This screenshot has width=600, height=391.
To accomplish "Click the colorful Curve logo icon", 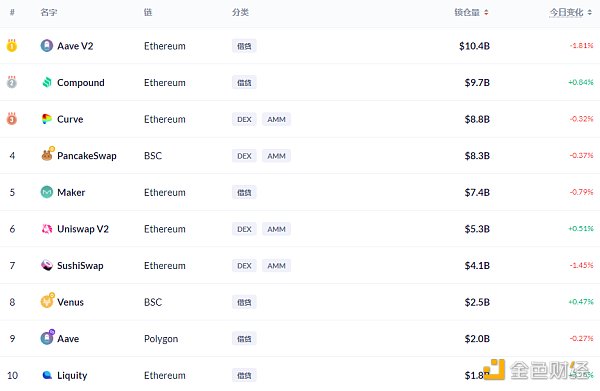I will (x=47, y=119).
